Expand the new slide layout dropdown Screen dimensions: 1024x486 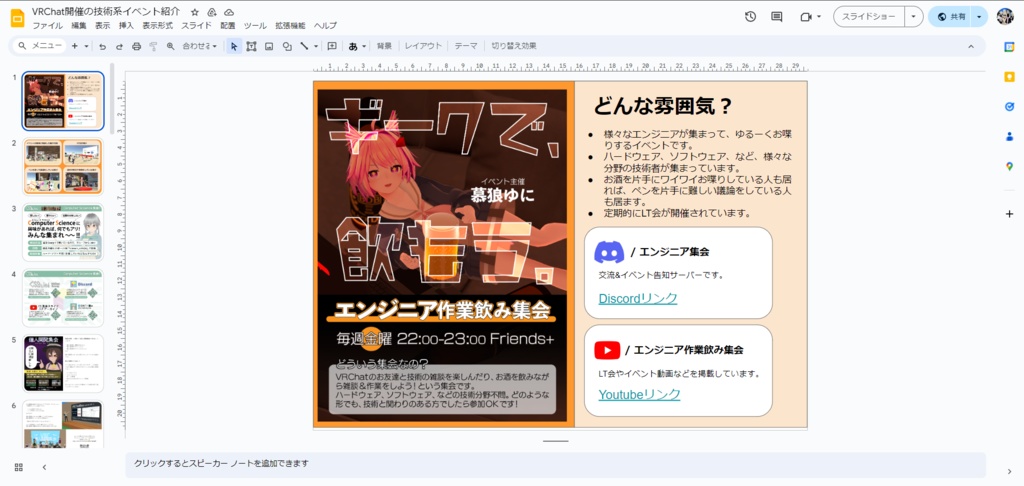click(86, 46)
